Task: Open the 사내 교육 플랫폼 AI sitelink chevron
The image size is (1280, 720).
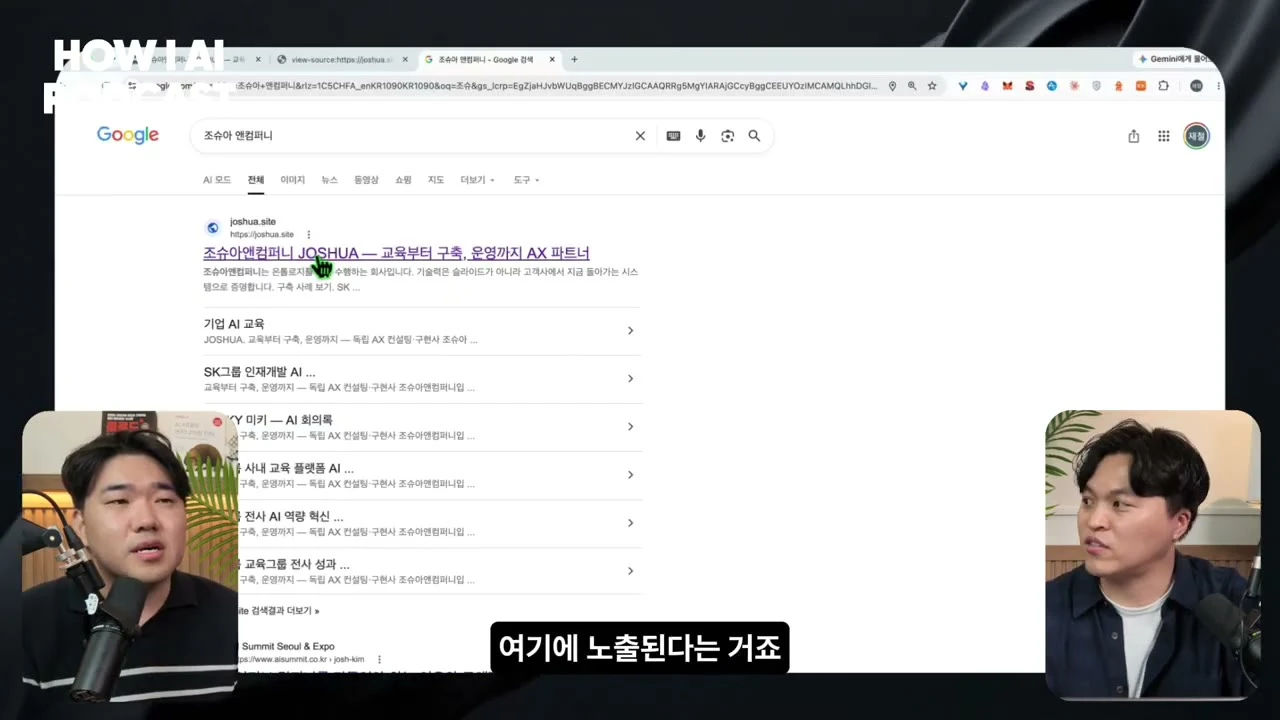Action: point(630,475)
